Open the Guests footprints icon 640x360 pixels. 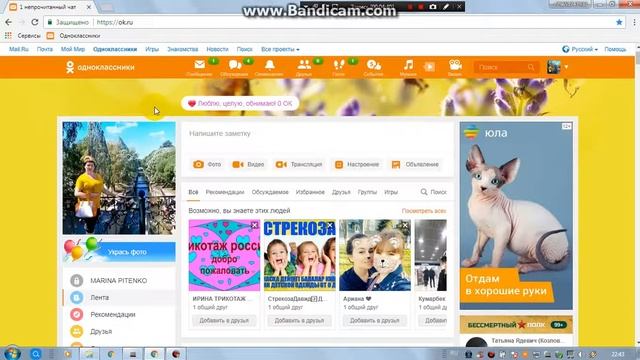(339, 64)
